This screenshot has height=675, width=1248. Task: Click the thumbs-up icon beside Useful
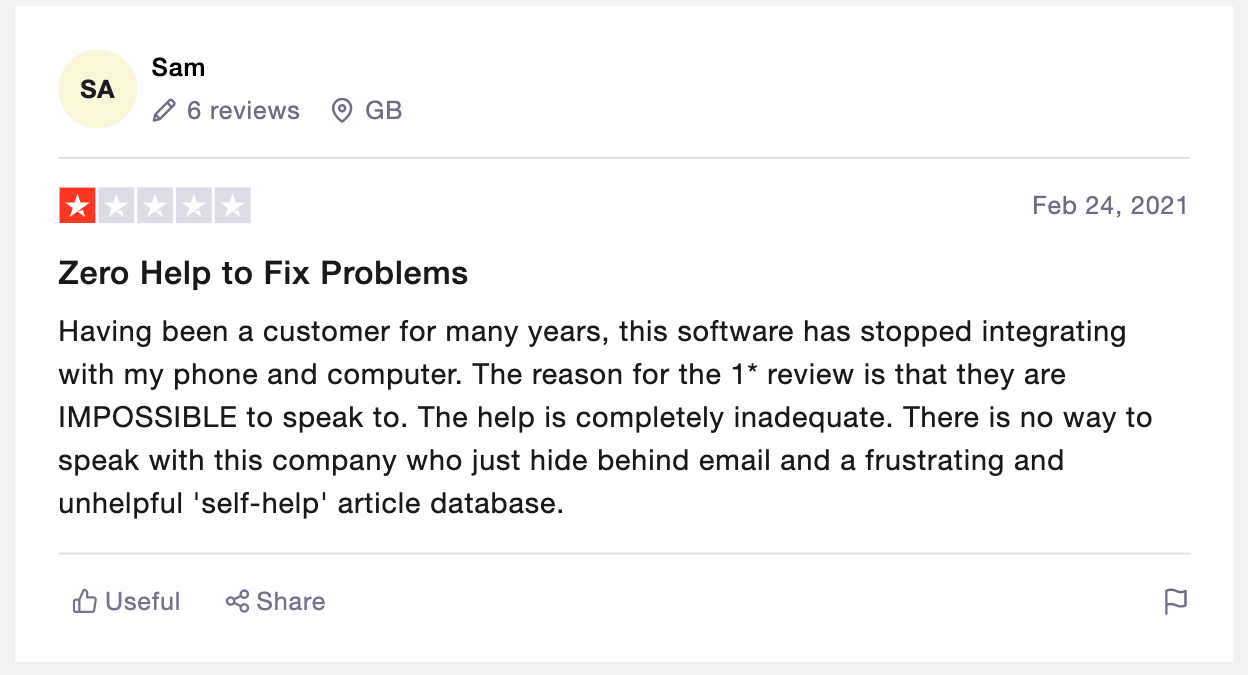pyautogui.click(x=85, y=601)
